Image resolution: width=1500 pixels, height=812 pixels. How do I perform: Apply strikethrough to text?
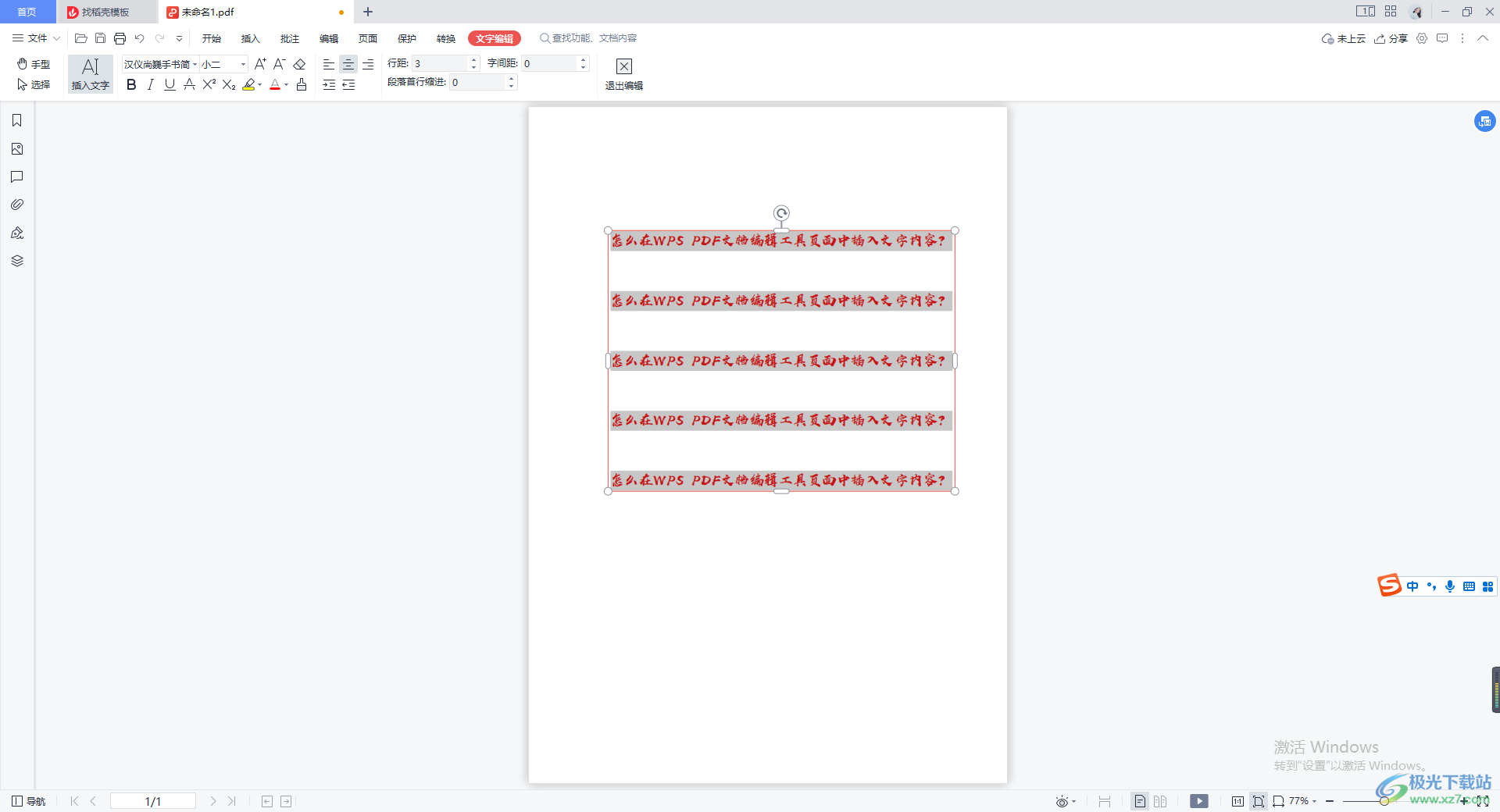click(x=189, y=84)
